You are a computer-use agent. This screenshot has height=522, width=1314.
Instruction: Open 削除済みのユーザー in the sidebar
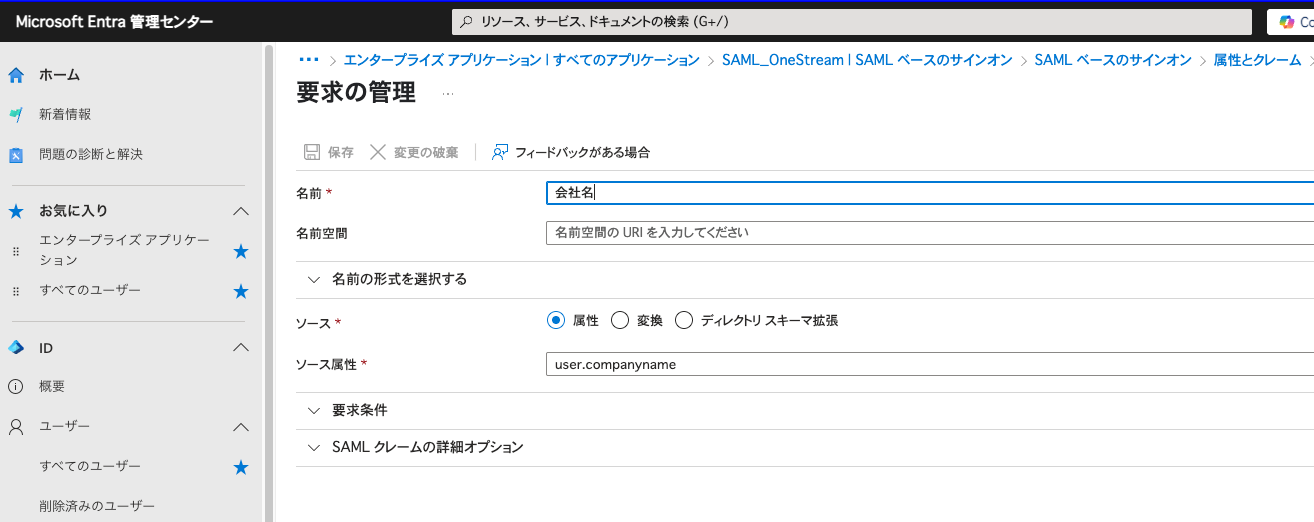coord(97,506)
